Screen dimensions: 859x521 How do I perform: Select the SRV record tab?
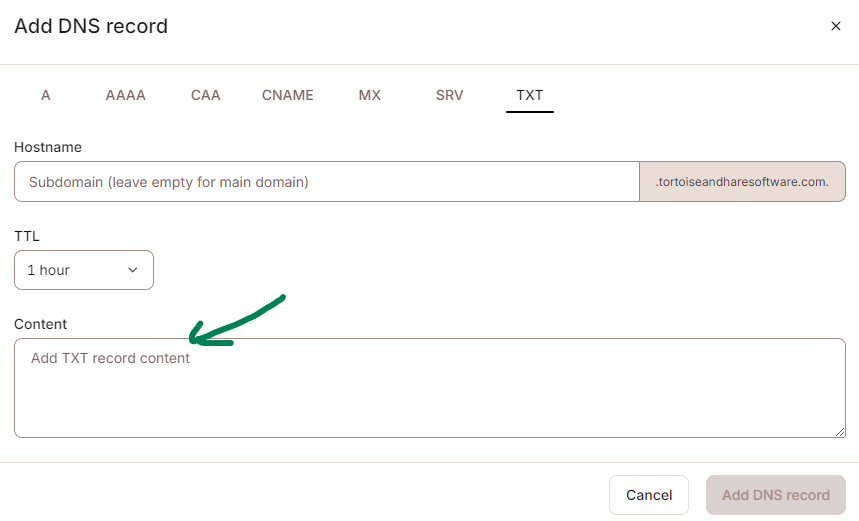coord(450,95)
